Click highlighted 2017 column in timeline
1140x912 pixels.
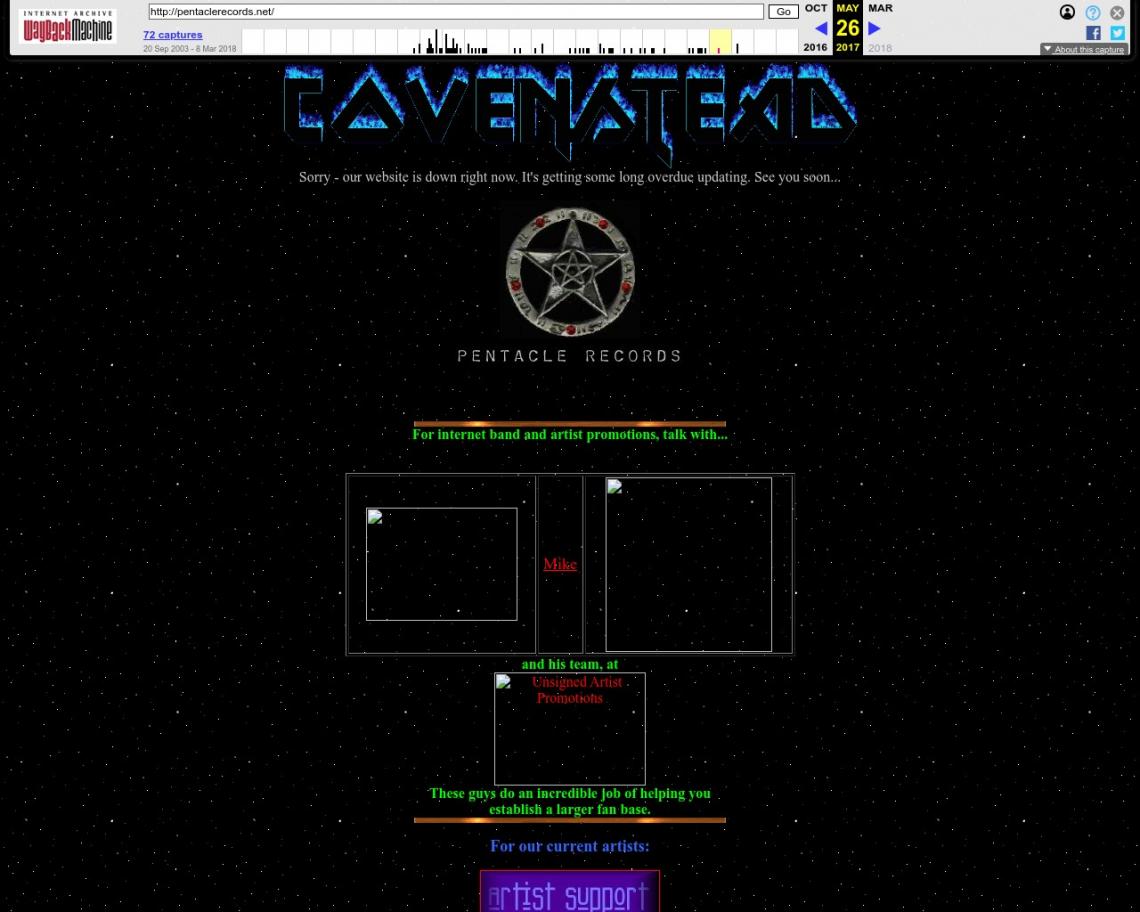click(x=720, y=41)
